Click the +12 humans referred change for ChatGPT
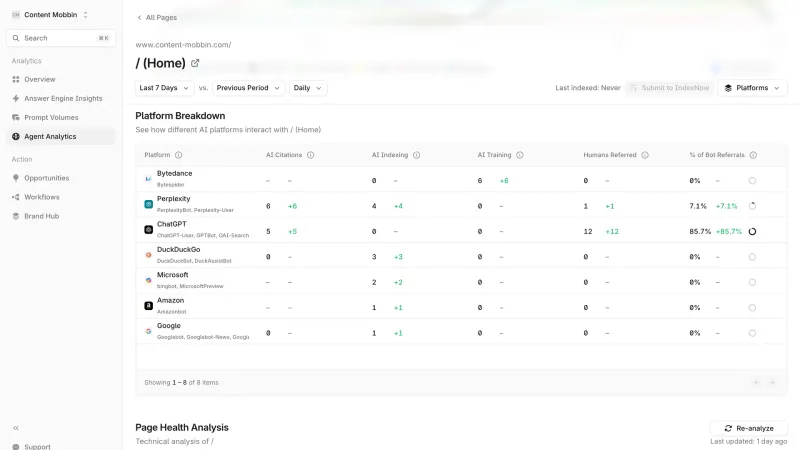The image size is (800, 450). coord(612,232)
